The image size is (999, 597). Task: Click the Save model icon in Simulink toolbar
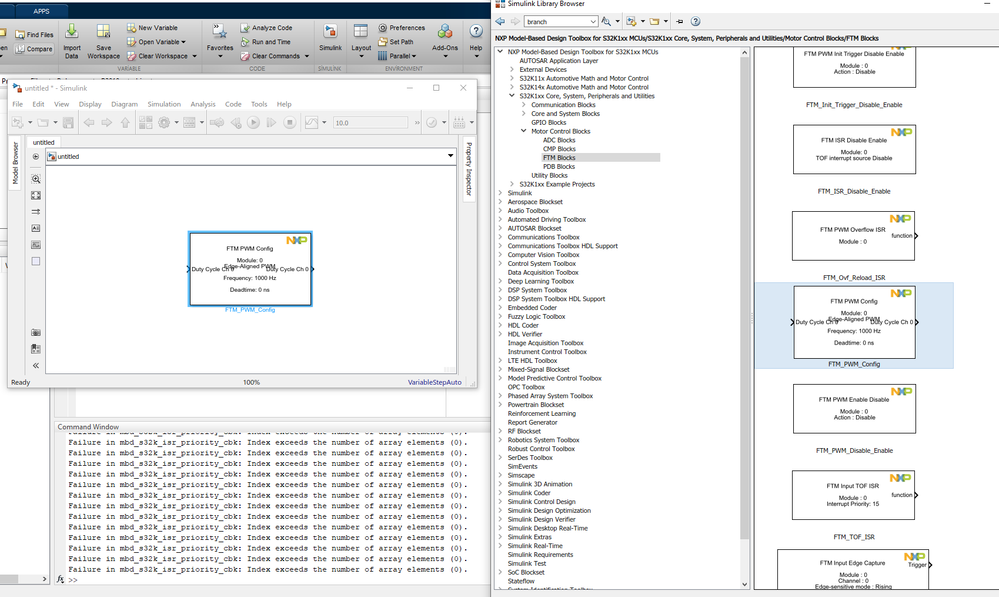pyautogui.click(x=68, y=122)
